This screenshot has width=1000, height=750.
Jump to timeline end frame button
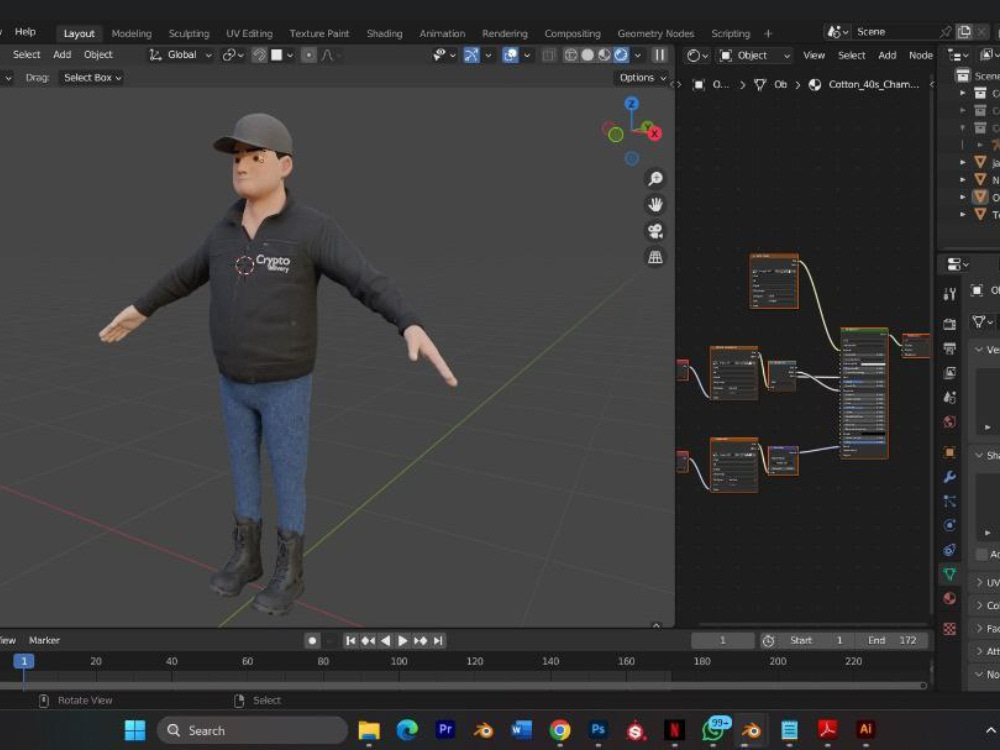tap(438, 640)
